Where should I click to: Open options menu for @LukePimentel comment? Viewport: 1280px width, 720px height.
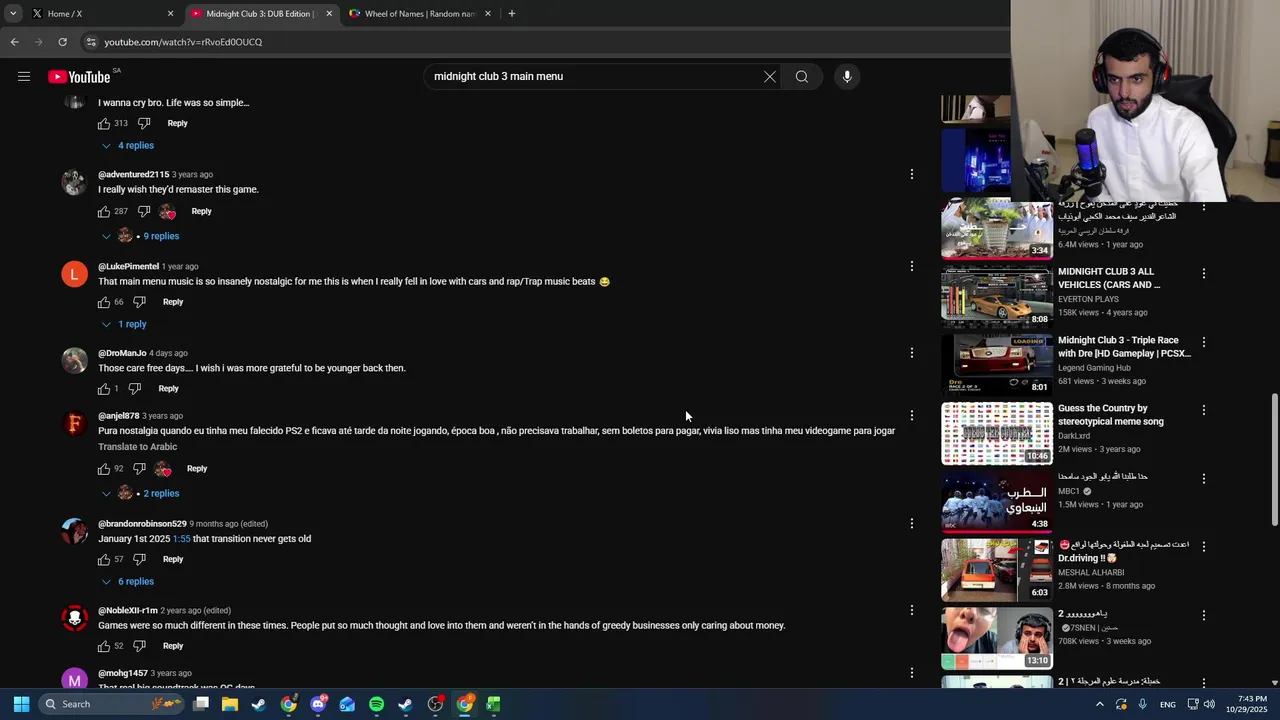(x=911, y=266)
